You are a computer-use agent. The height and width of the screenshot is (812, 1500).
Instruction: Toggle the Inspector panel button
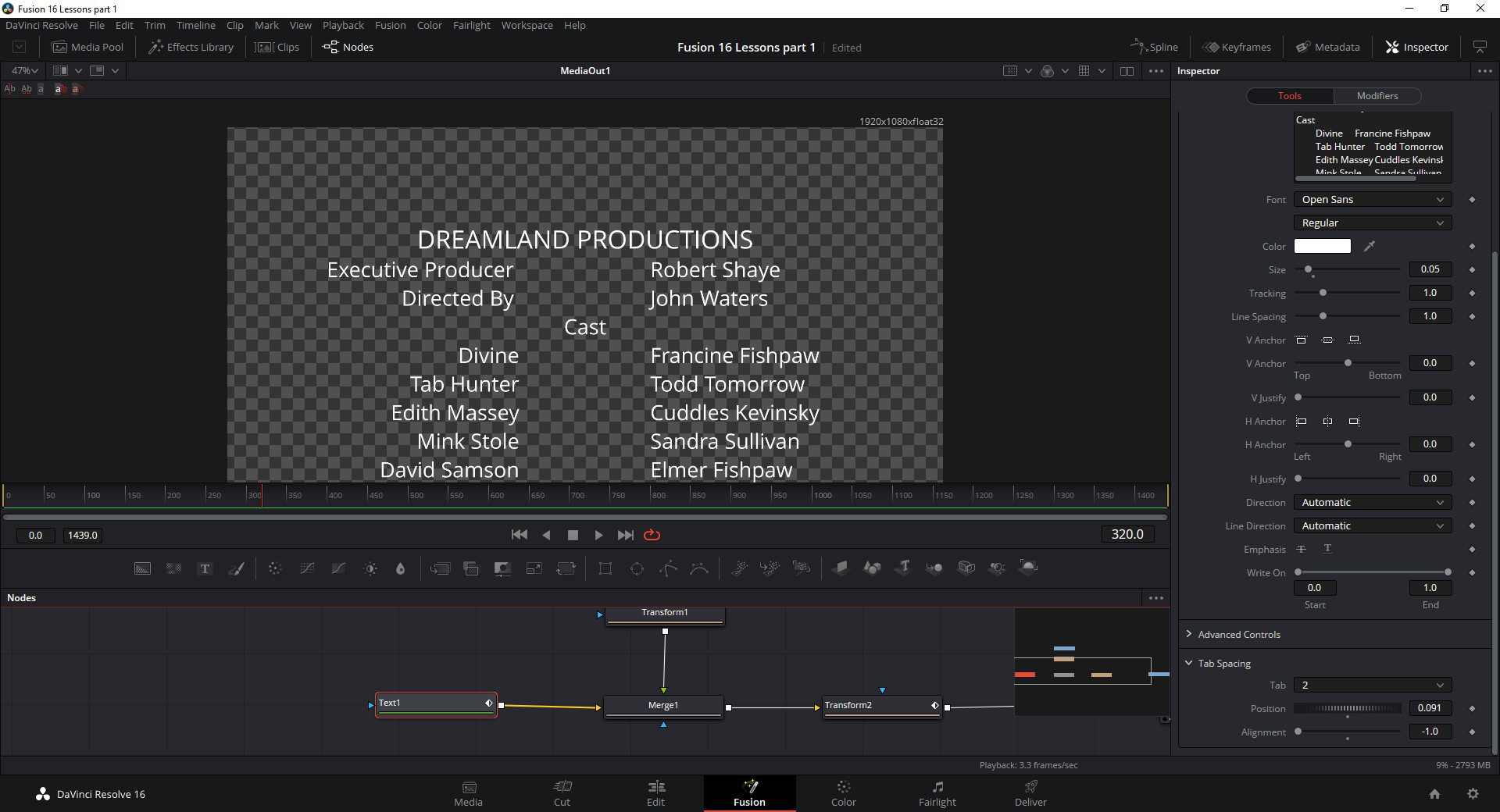pos(1417,47)
